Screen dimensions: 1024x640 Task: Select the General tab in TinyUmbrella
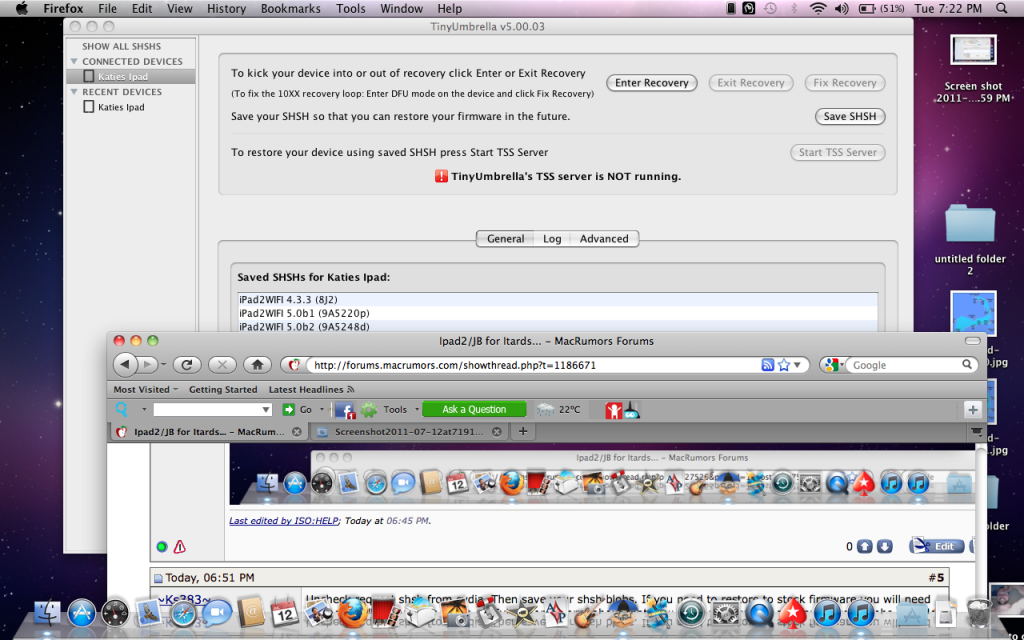(505, 239)
